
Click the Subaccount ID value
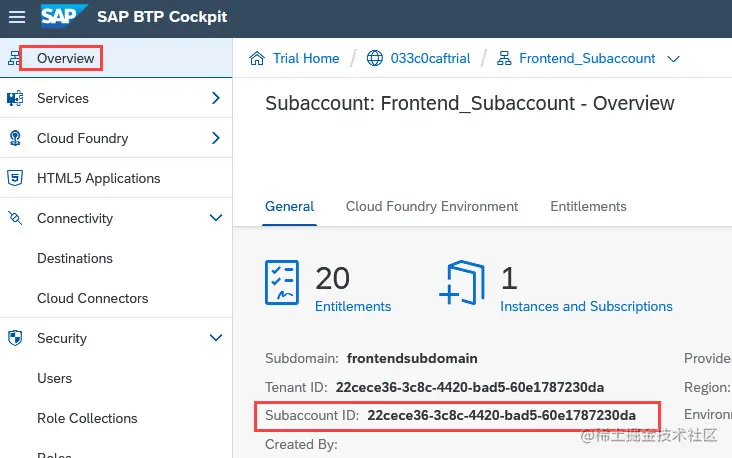click(501, 415)
